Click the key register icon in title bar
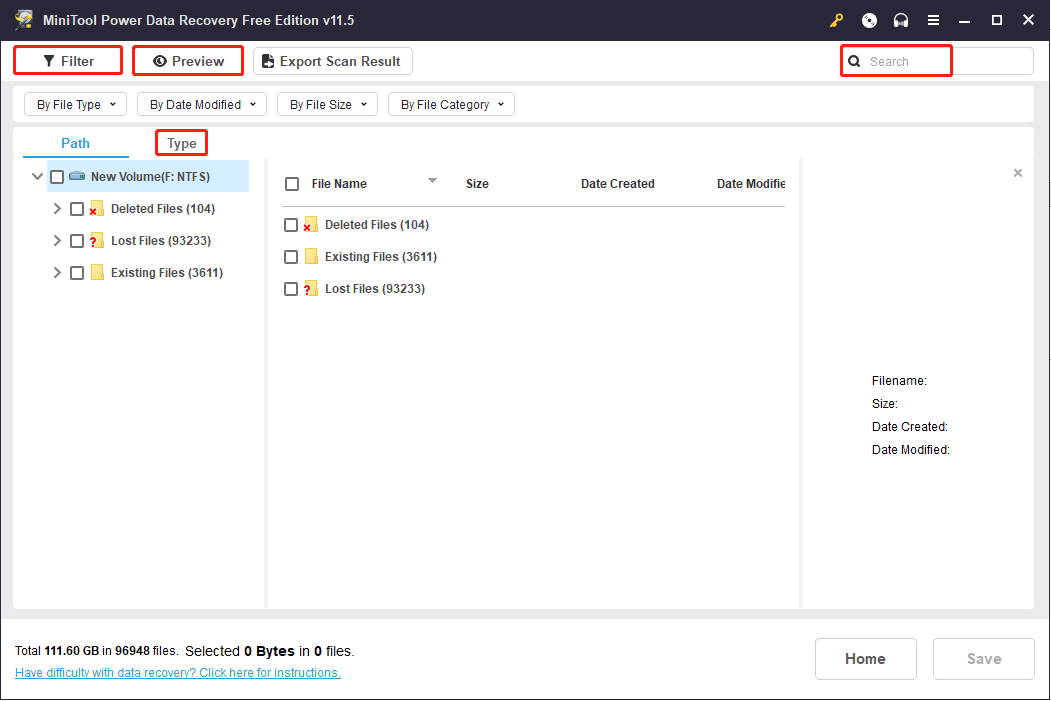Viewport: 1051px width, 701px height. (836, 20)
